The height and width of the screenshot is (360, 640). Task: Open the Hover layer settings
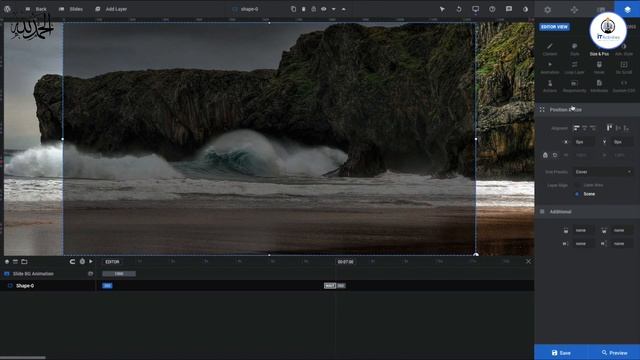tap(599, 68)
